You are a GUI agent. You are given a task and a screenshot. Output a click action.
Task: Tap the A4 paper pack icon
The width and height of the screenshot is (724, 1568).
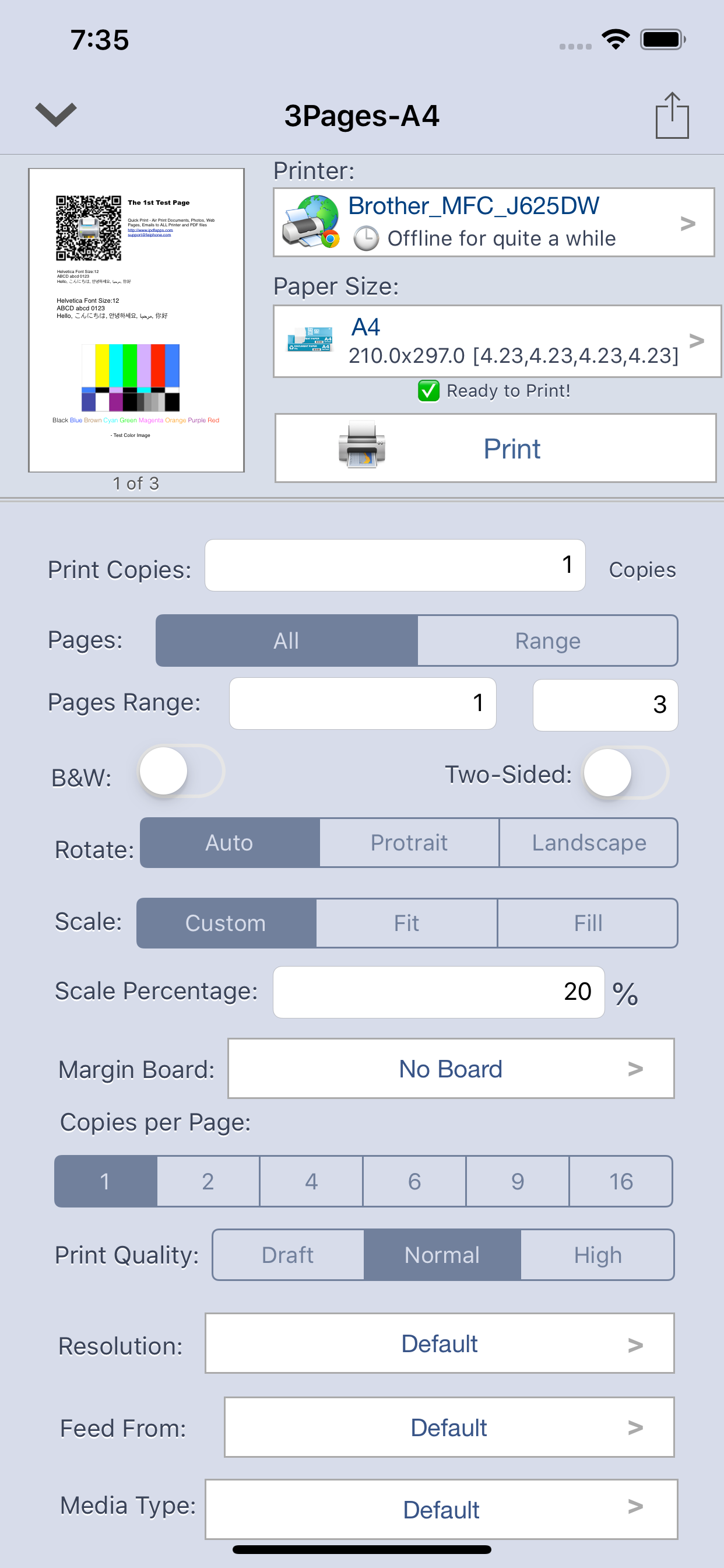tap(310, 339)
